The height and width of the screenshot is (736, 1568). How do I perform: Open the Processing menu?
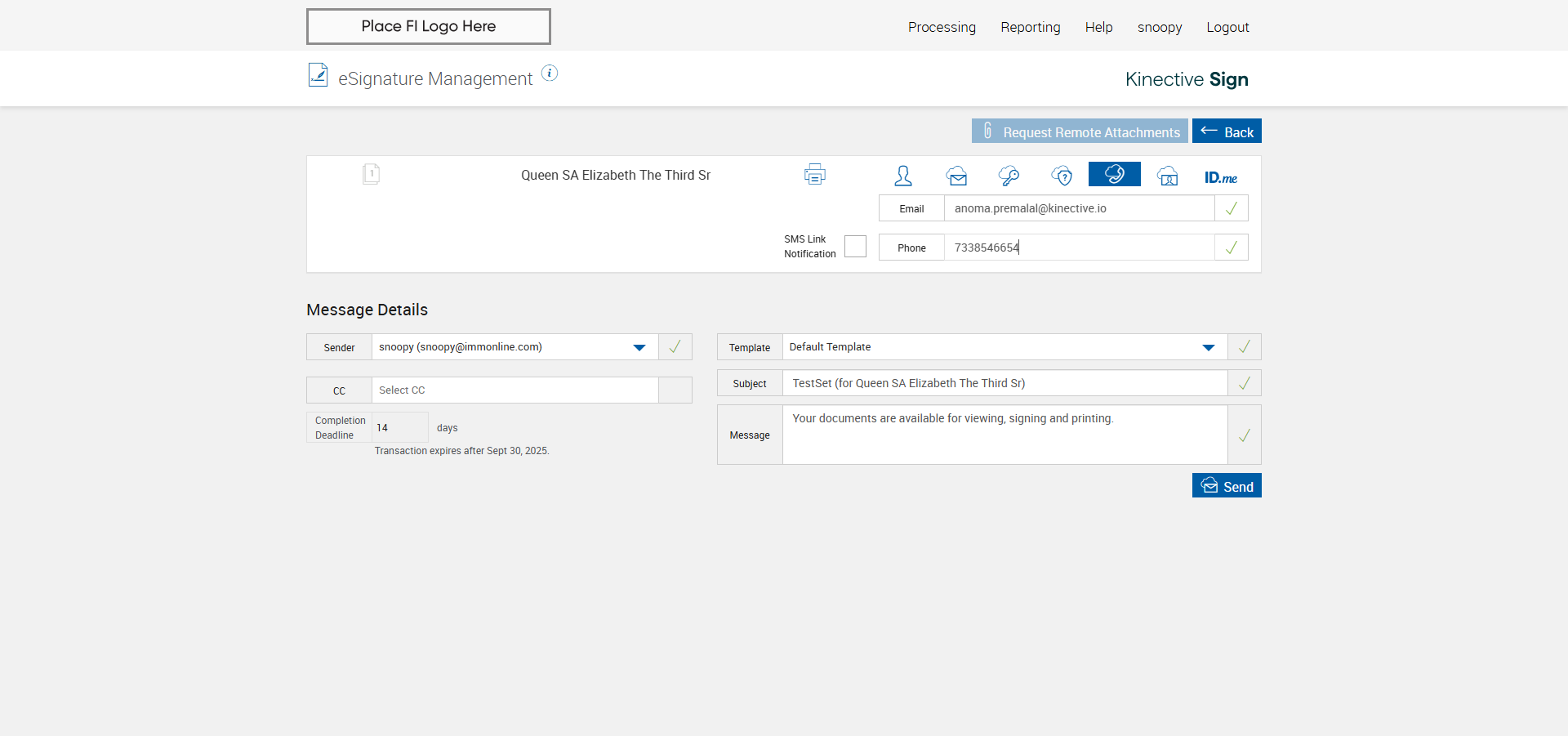[942, 27]
